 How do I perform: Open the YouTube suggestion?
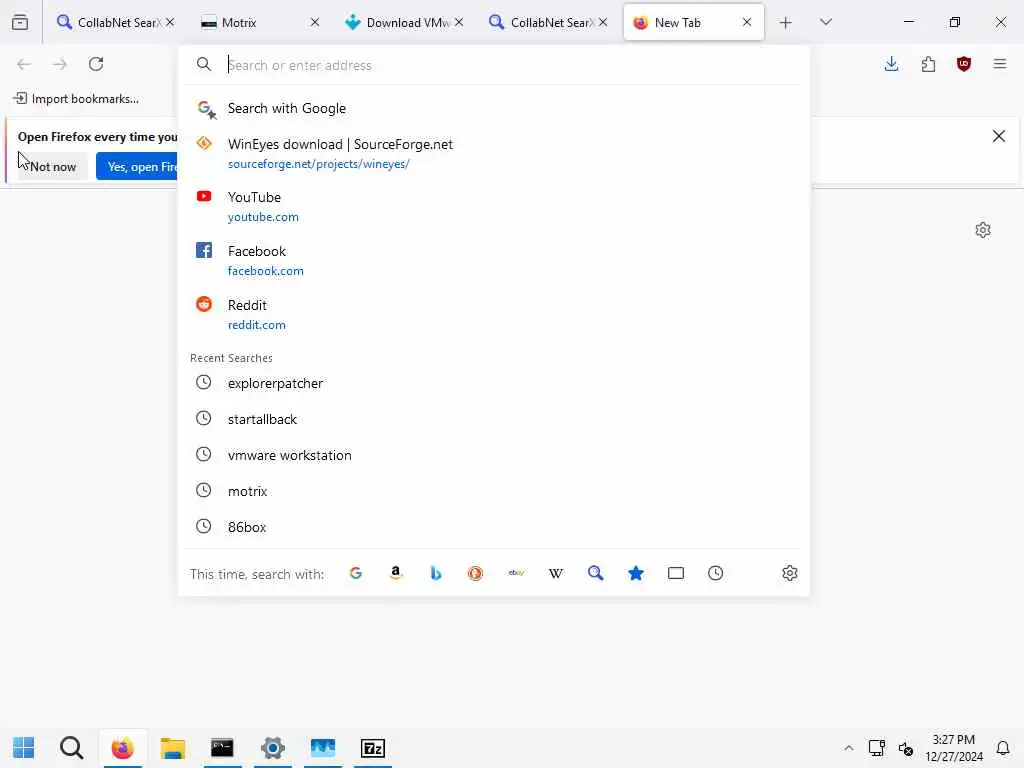[494, 206]
